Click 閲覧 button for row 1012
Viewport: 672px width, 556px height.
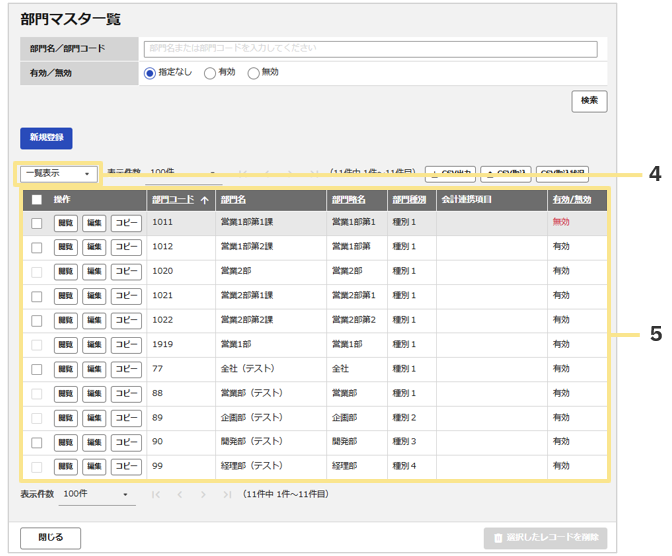(66, 248)
